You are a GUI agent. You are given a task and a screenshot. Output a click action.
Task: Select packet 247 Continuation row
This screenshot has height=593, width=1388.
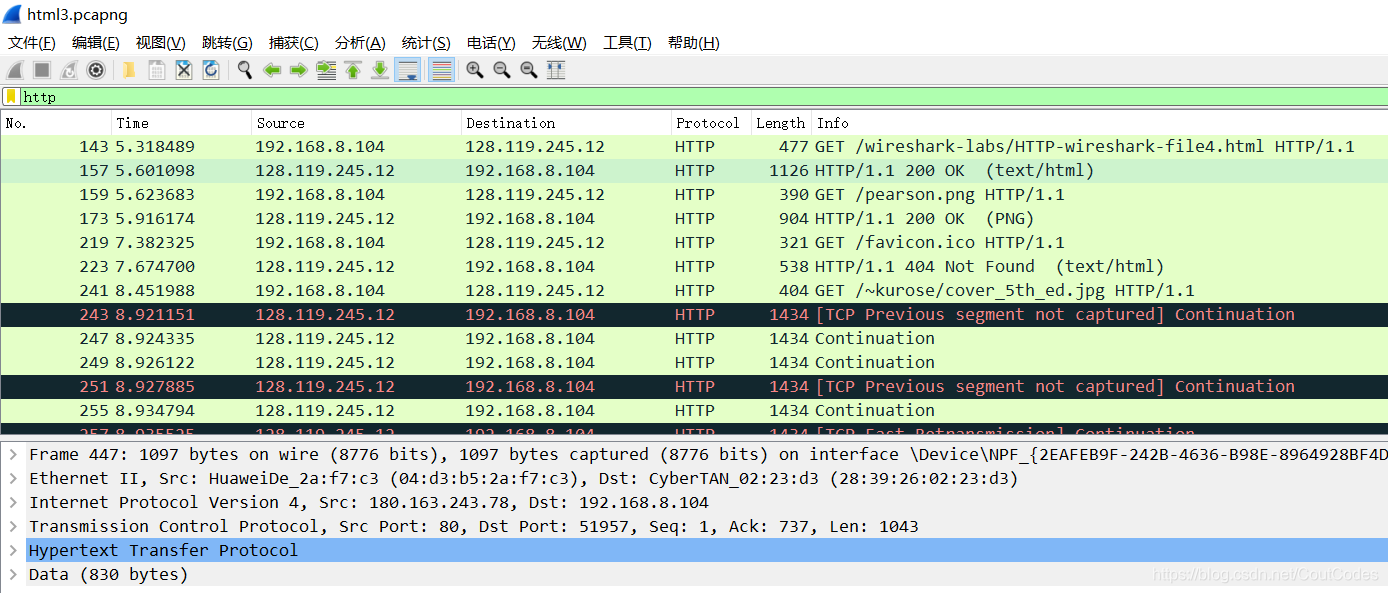pos(694,338)
